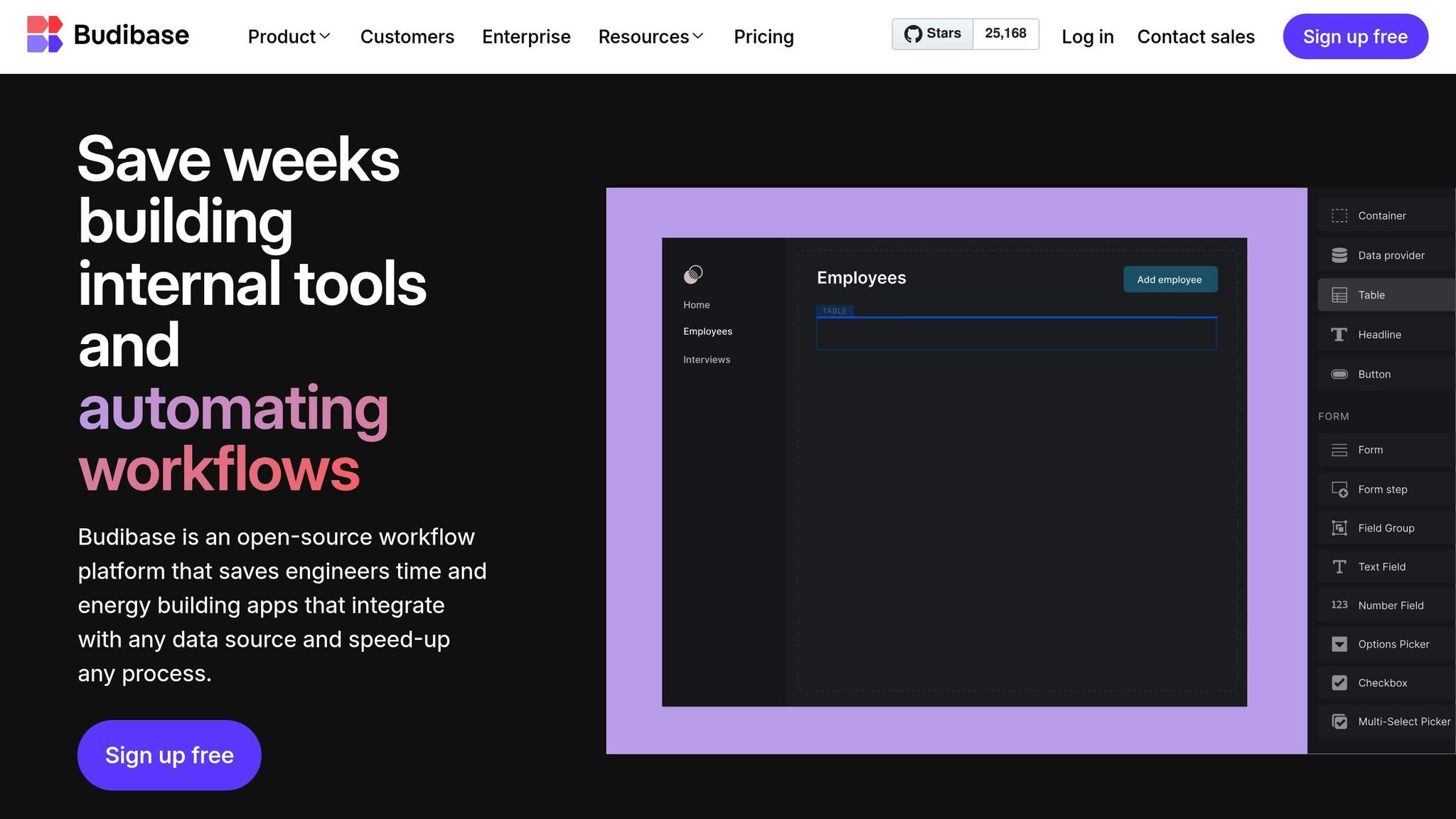Select the Checkbox component icon
Viewport: 1456px width, 819px height.
(x=1339, y=682)
